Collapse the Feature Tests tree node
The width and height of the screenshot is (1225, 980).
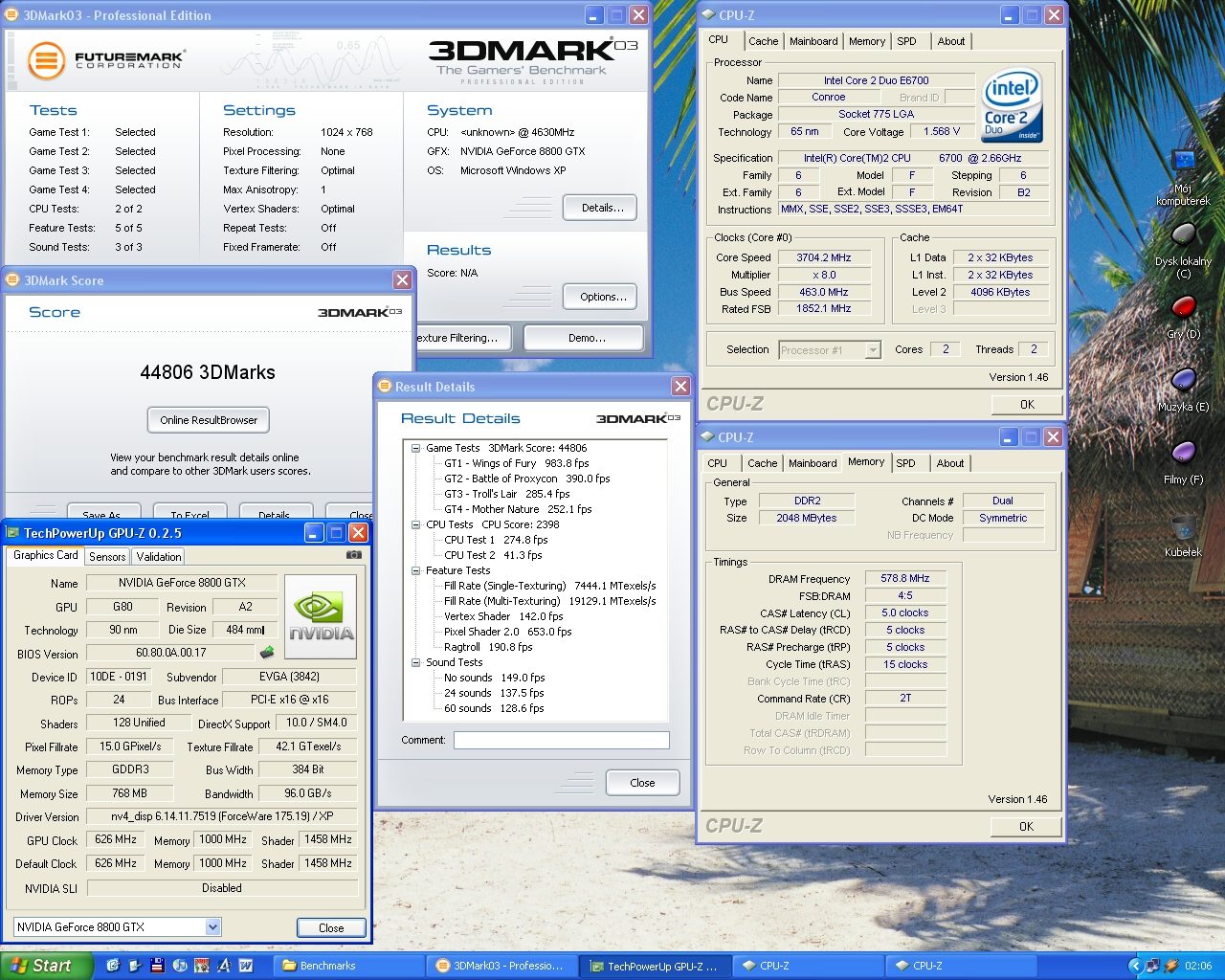click(x=415, y=570)
